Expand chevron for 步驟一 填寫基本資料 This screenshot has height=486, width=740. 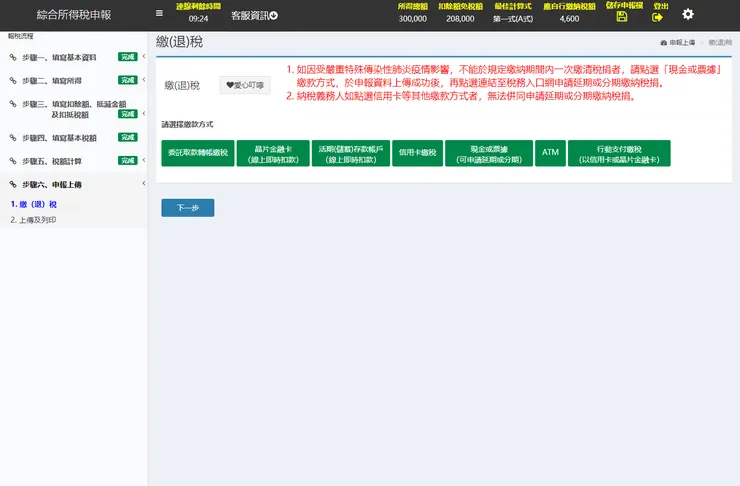[x=143, y=56]
